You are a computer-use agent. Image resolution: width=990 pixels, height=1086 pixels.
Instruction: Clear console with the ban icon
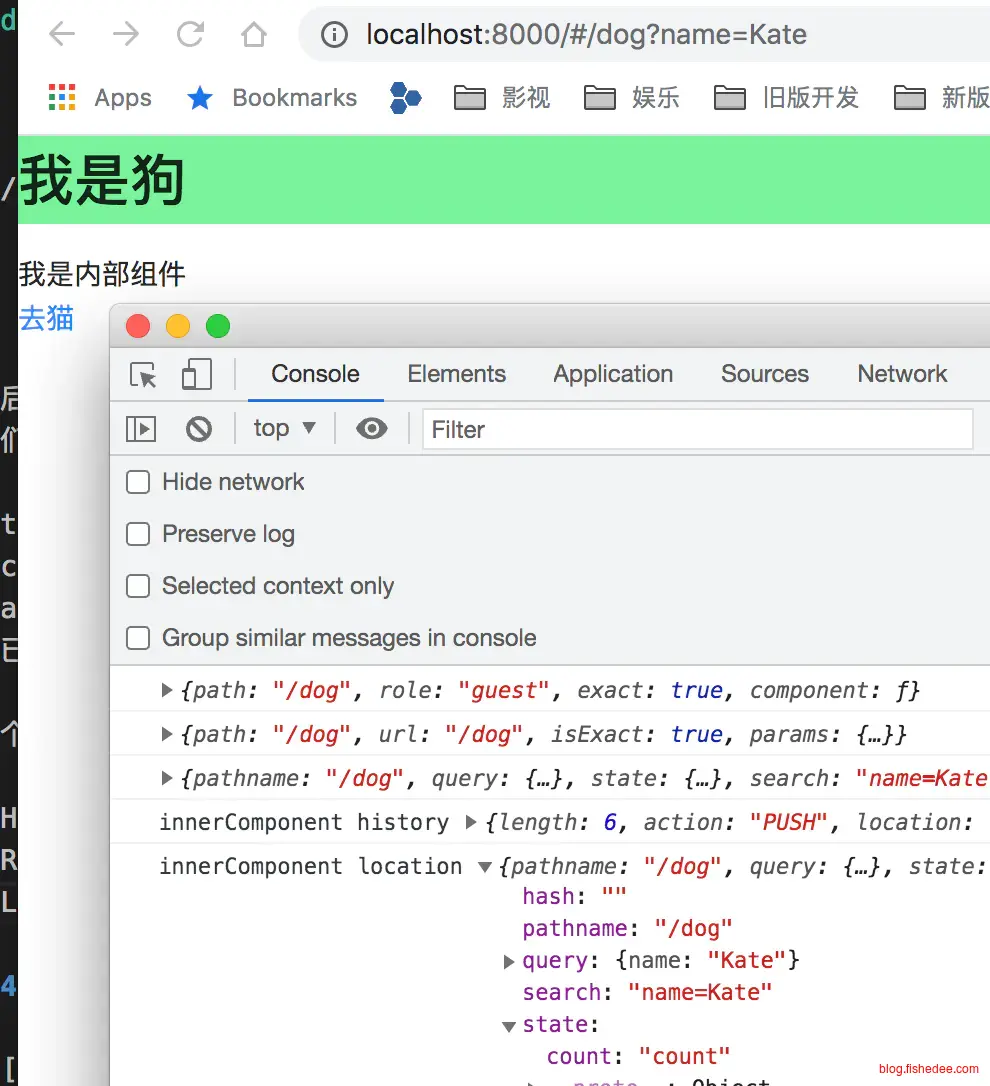tap(199, 429)
